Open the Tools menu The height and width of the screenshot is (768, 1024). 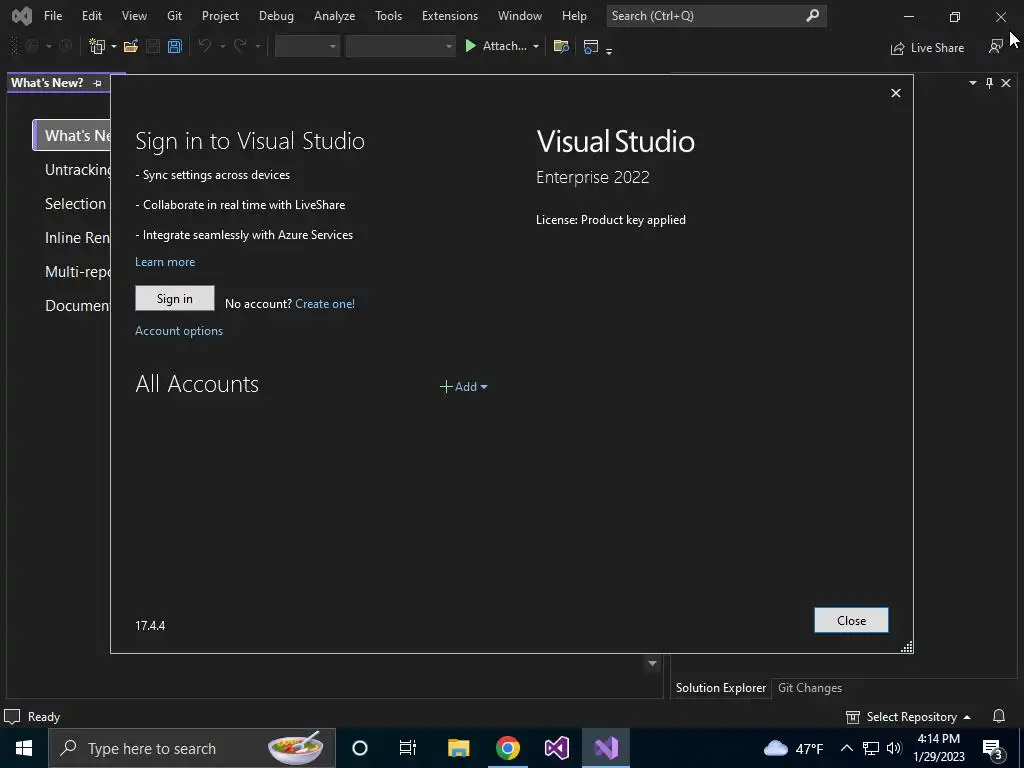click(388, 16)
